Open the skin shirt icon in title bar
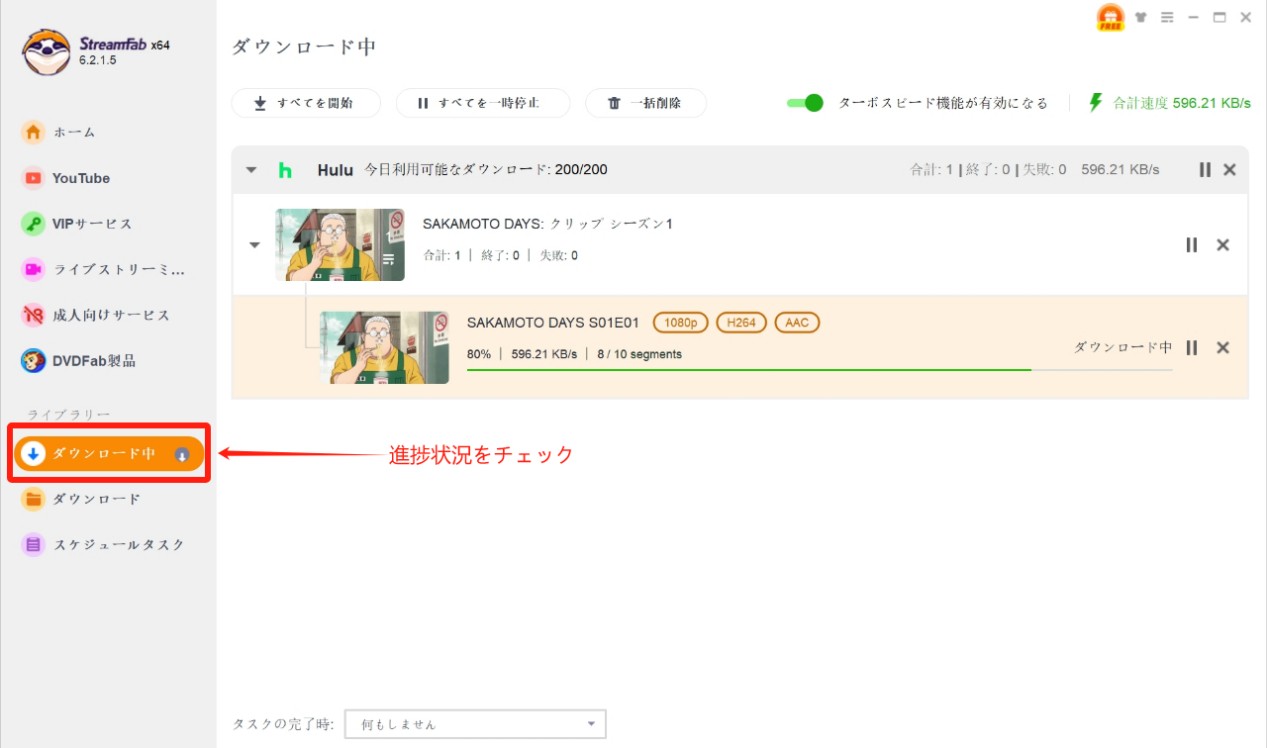This screenshot has height=748, width=1267. pyautogui.click(x=1141, y=17)
